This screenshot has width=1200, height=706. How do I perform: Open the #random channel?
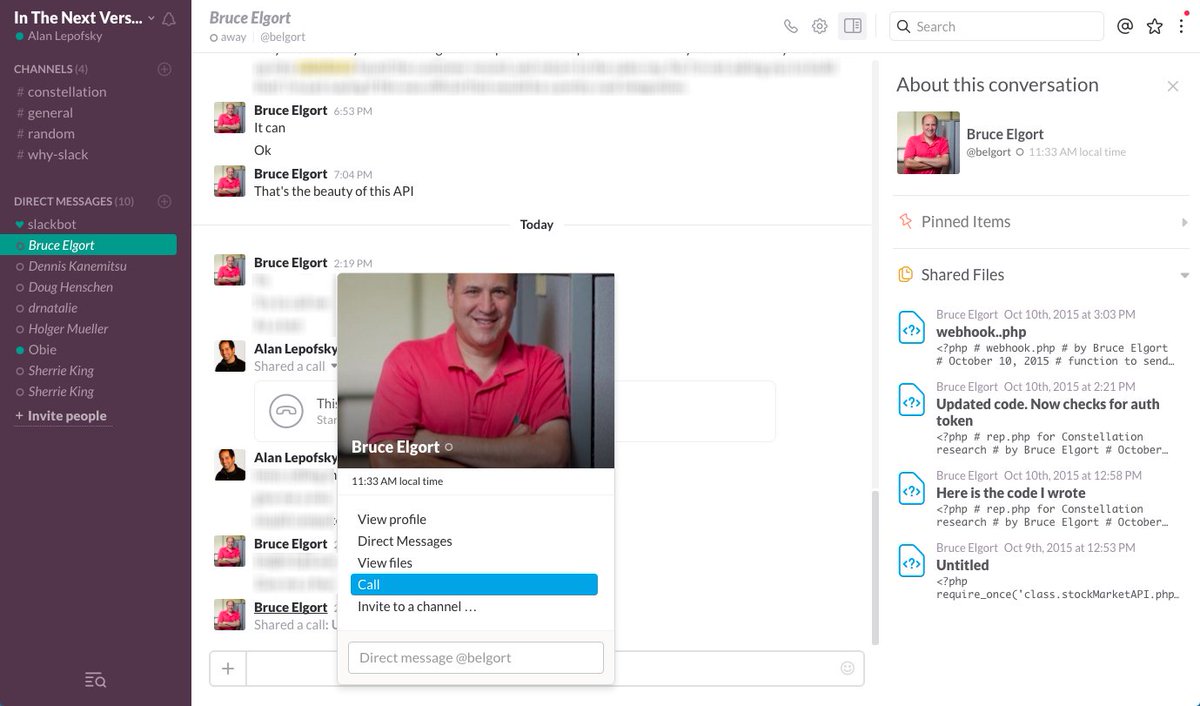[46, 133]
